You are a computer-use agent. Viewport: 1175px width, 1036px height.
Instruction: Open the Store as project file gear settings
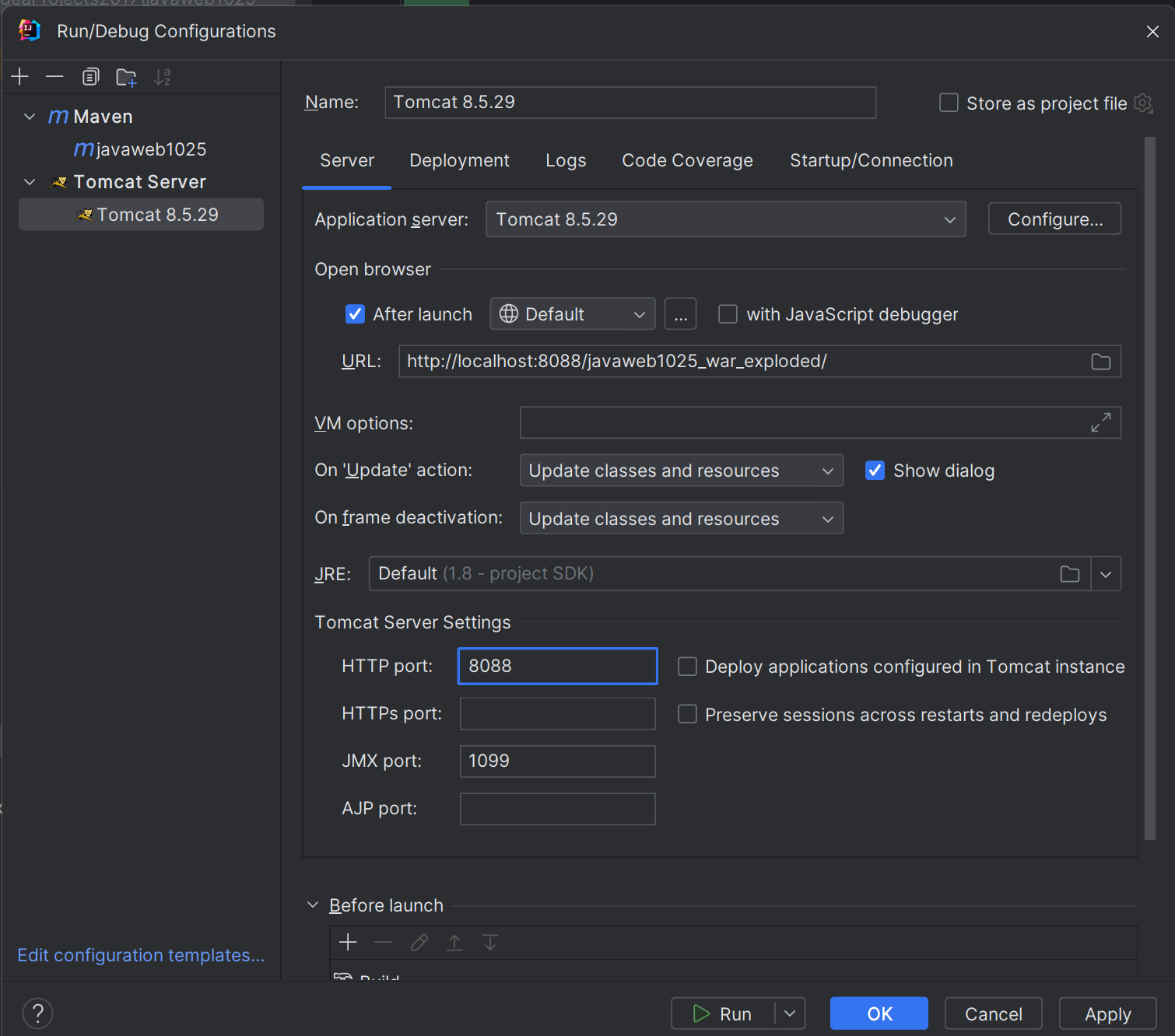coord(1143,103)
